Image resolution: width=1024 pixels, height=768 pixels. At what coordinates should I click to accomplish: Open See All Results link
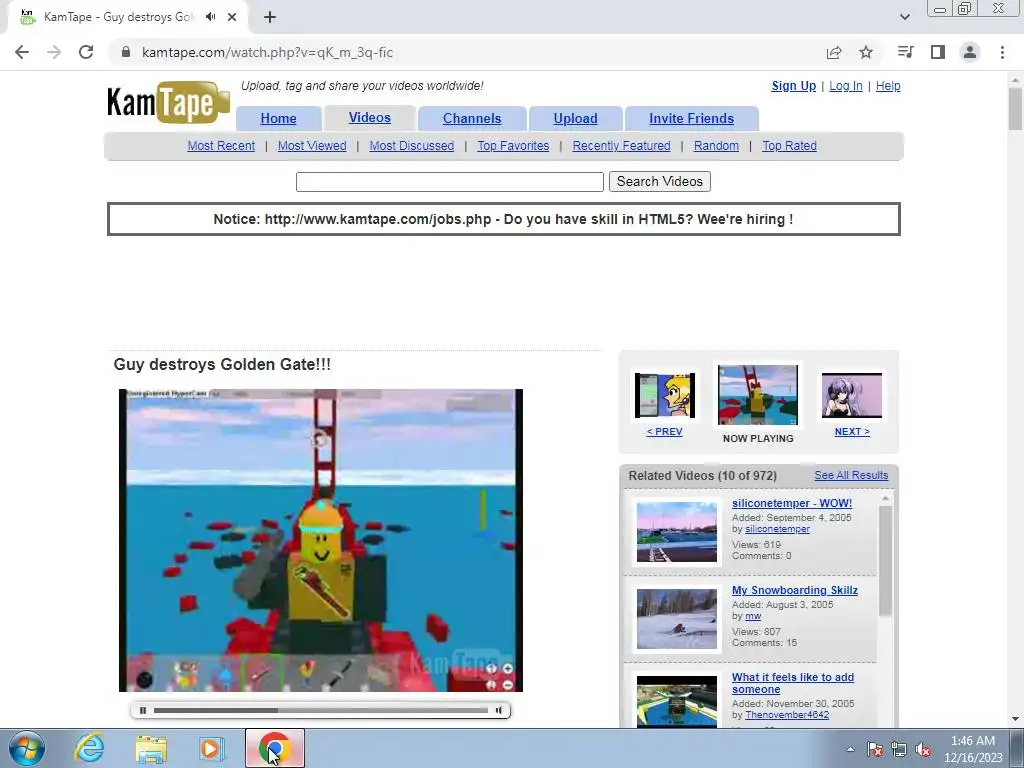point(851,475)
